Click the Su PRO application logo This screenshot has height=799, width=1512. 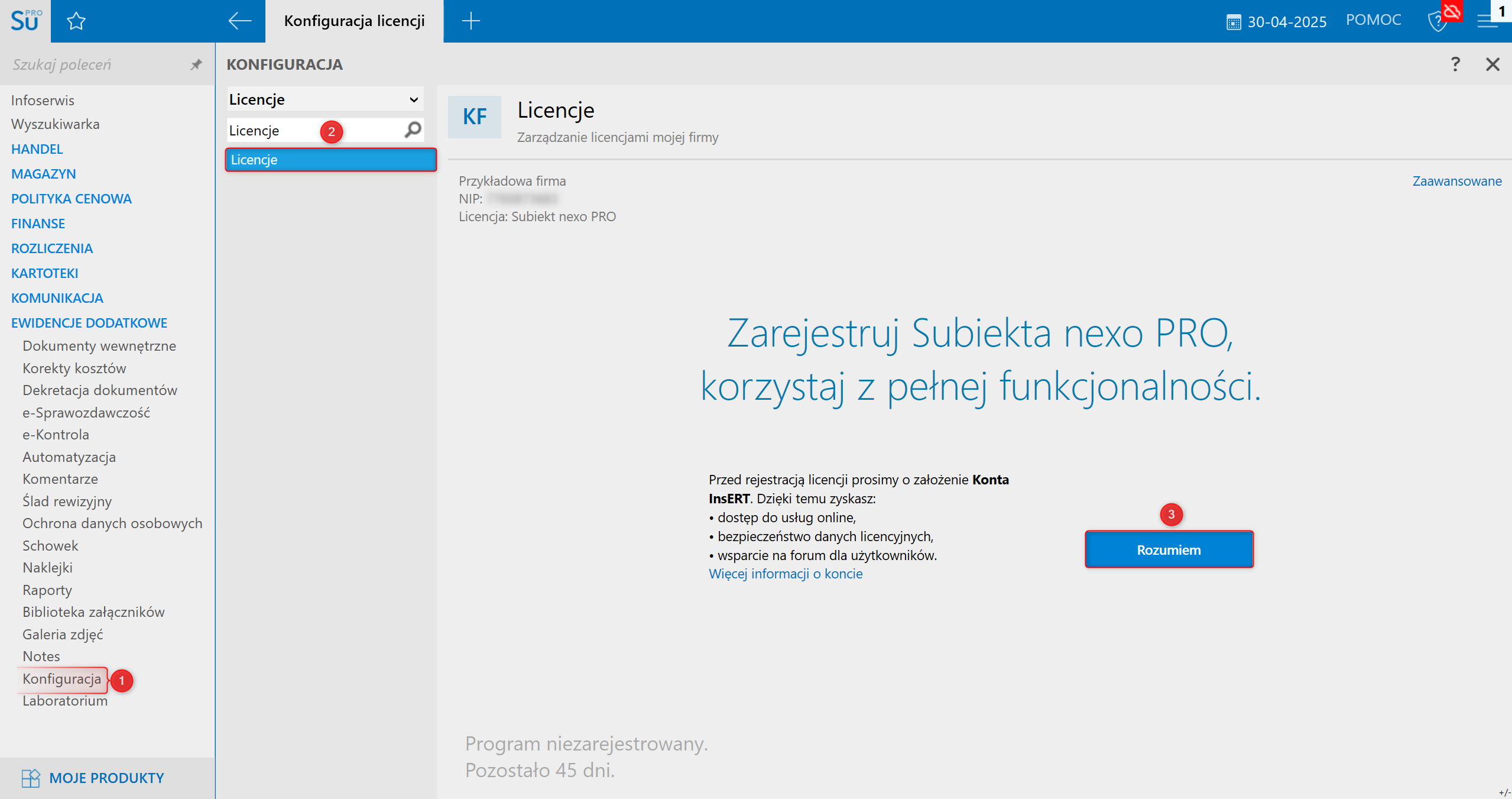[x=25, y=21]
